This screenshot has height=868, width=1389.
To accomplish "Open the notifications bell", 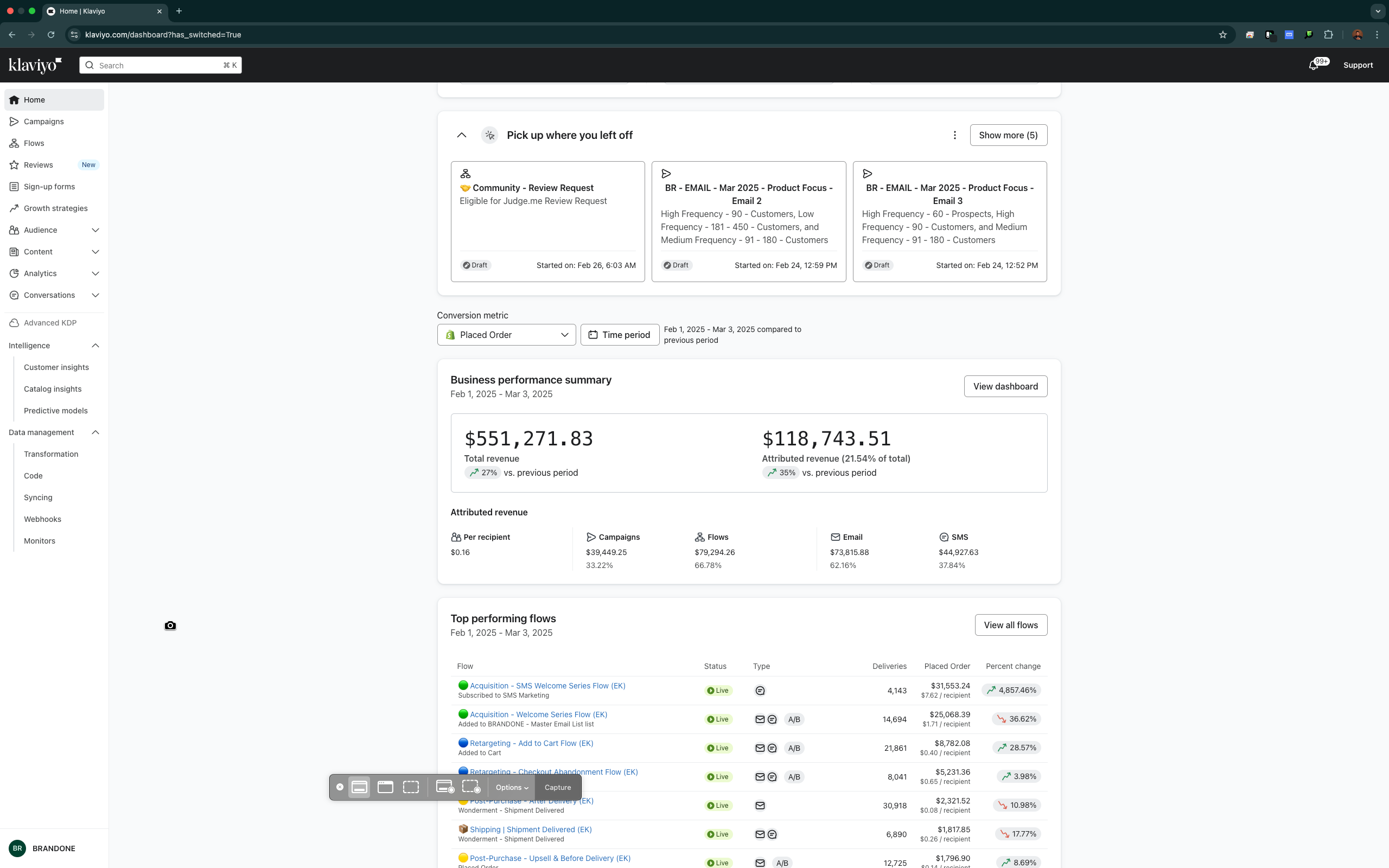I will (x=1313, y=65).
